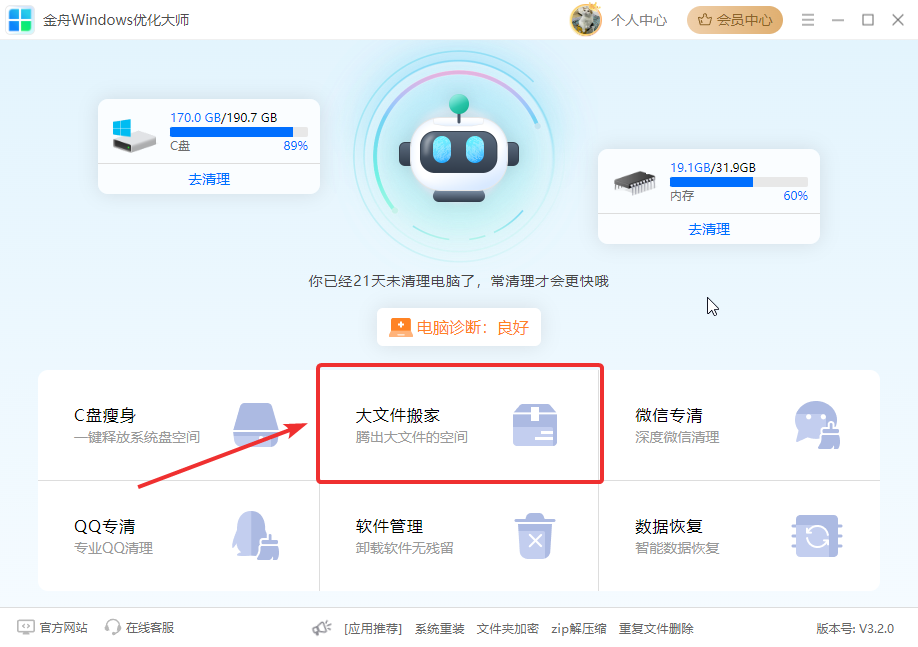Maximize the optimizer window
Image resolution: width=918 pixels, height=647 pixels.
pyautogui.click(x=868, y=20)
